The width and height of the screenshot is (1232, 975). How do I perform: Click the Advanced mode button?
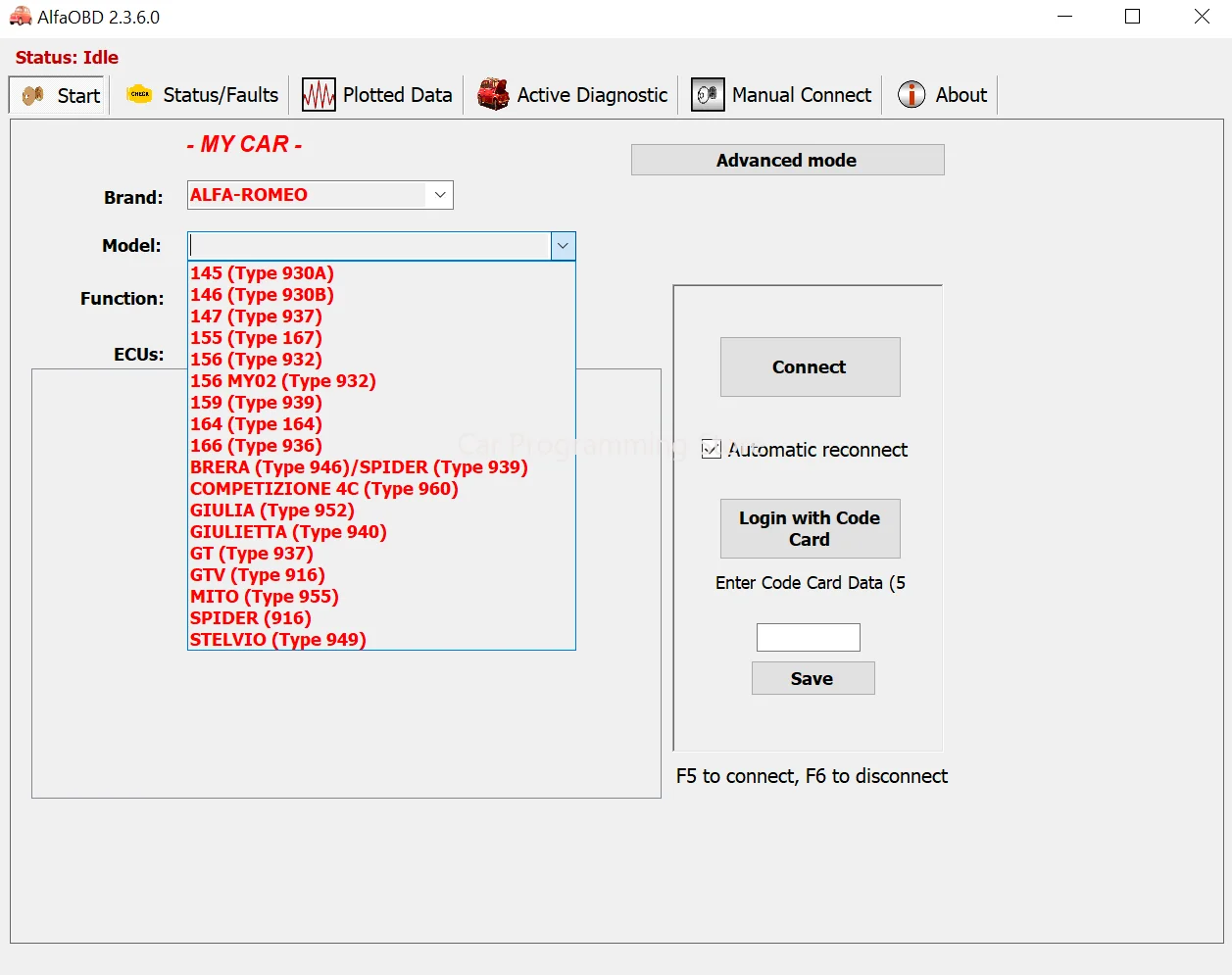coord(787,160)
